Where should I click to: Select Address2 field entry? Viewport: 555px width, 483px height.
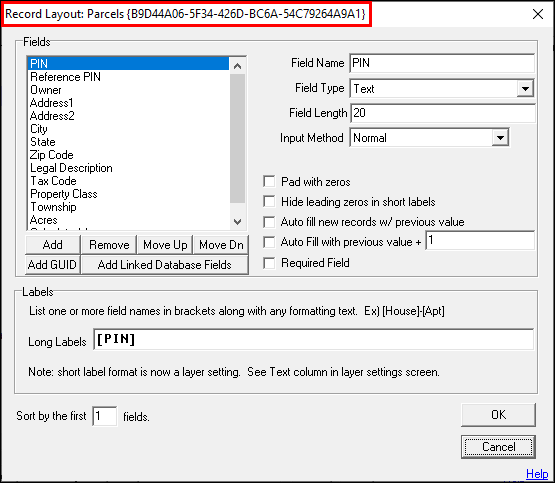[128, 116]
